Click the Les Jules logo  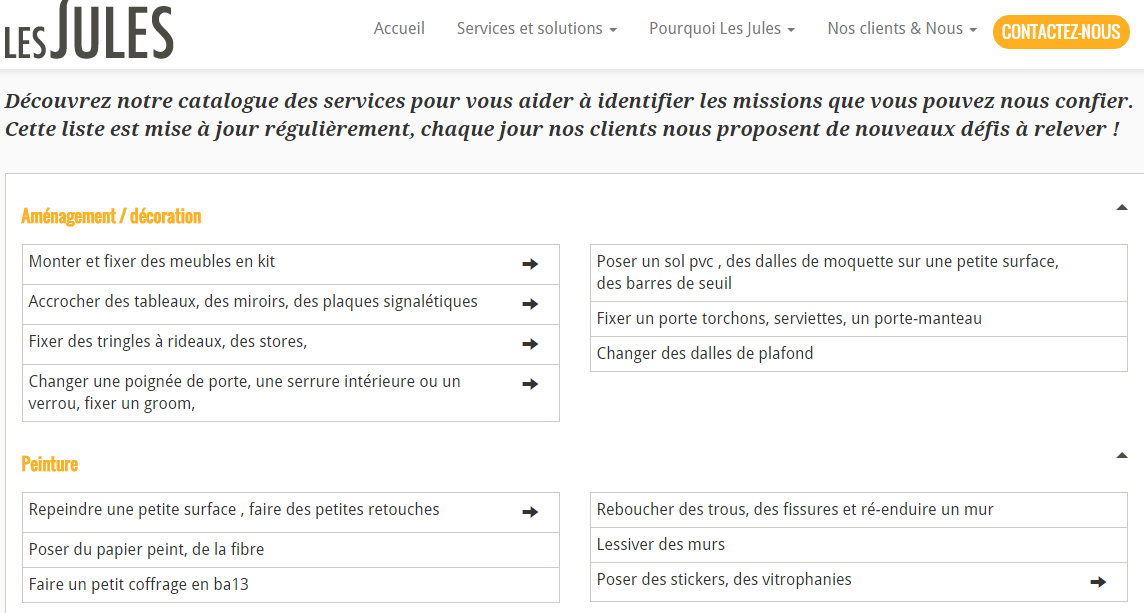(89, 30)
